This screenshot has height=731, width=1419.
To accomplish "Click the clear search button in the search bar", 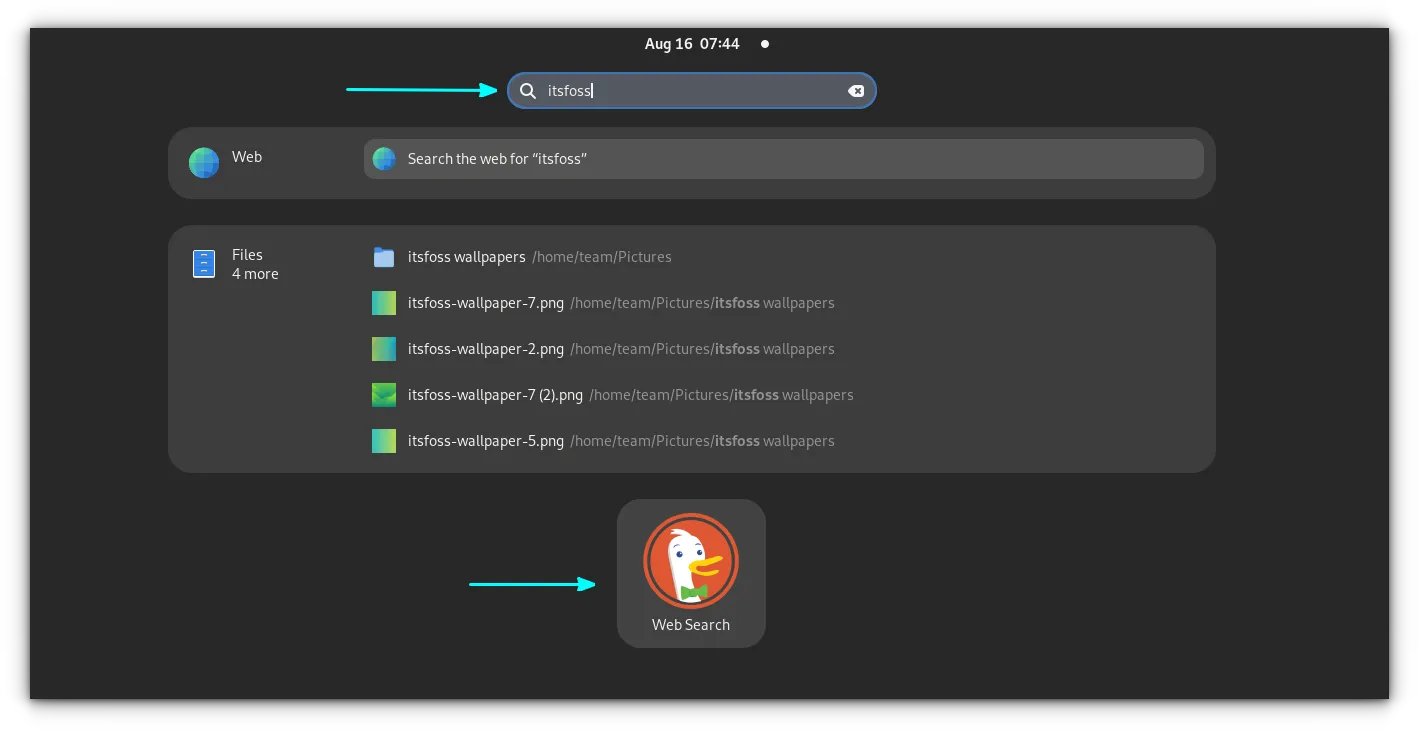I will pyautogui.click(x=856, y=90).
